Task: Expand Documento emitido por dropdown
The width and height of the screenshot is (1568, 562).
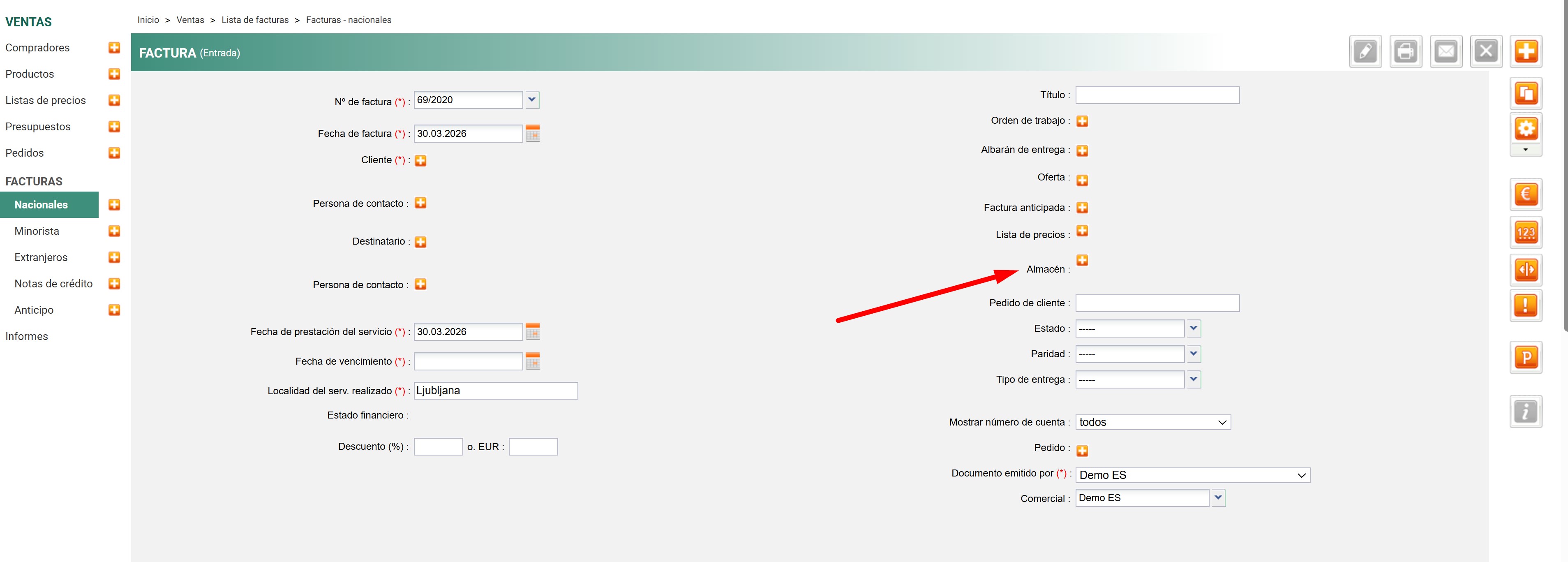Action: pyautogui.click(x=1192, y=476)
